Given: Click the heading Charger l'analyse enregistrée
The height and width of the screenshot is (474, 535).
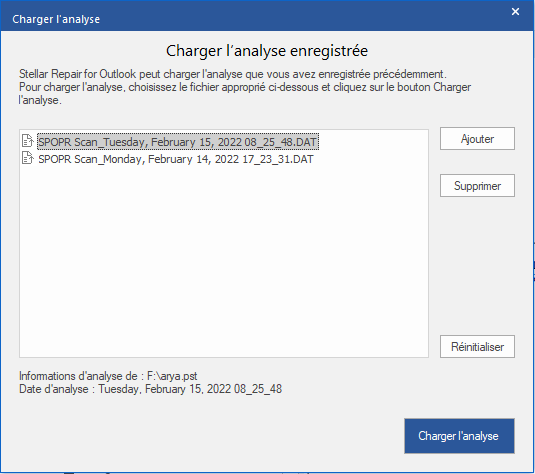Looking at the screenshot, I should tap(267, 51).
